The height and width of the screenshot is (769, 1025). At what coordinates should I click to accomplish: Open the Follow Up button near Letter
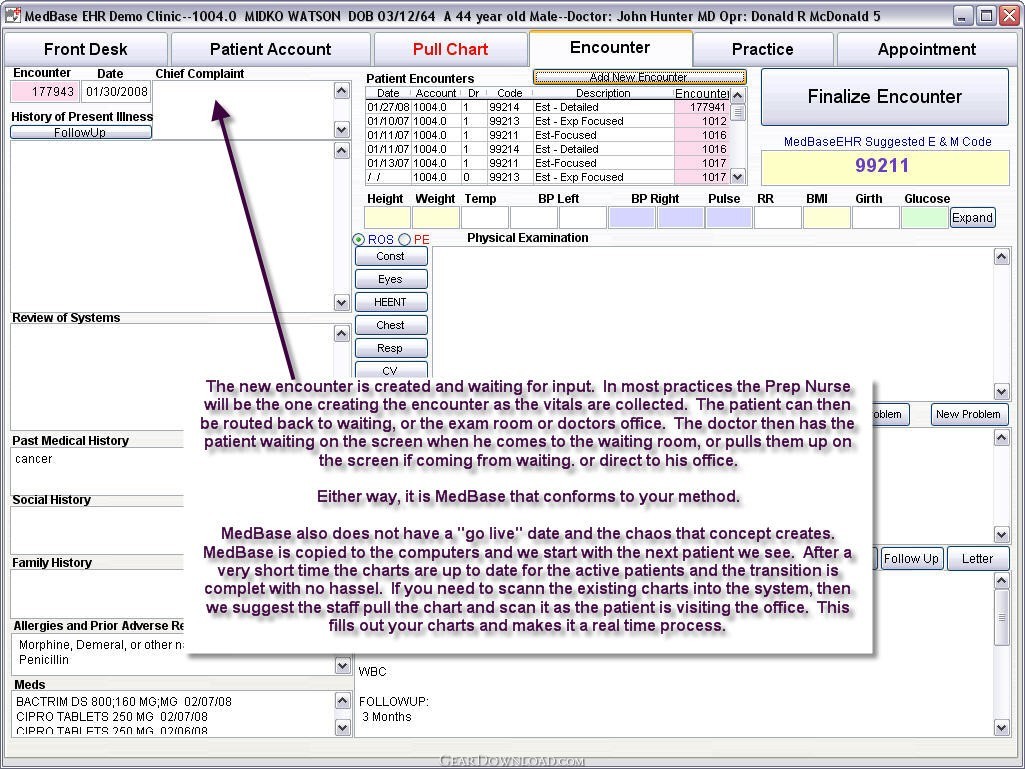(x=911, y=558)
